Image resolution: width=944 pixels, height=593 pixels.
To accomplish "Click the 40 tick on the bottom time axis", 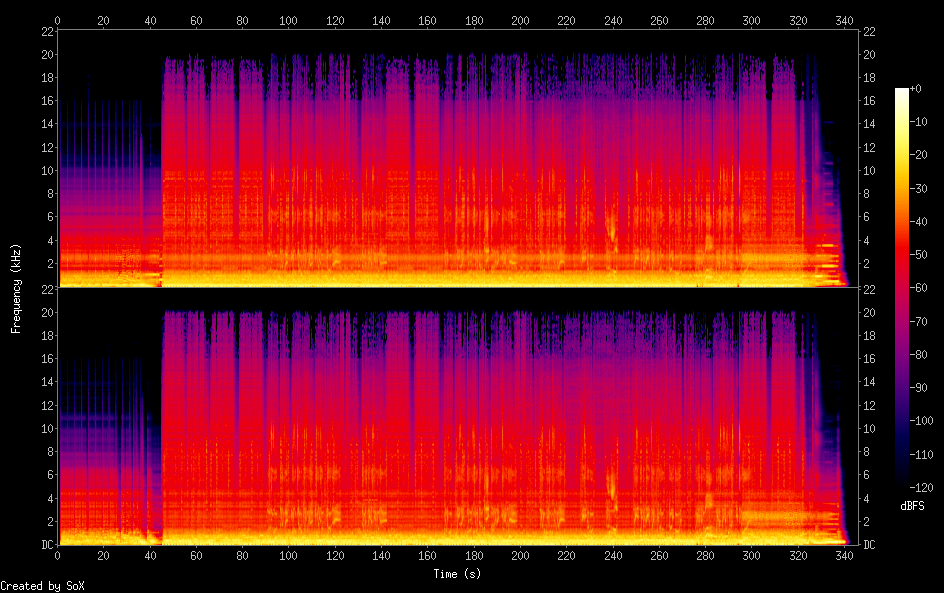I will [150, 558].
